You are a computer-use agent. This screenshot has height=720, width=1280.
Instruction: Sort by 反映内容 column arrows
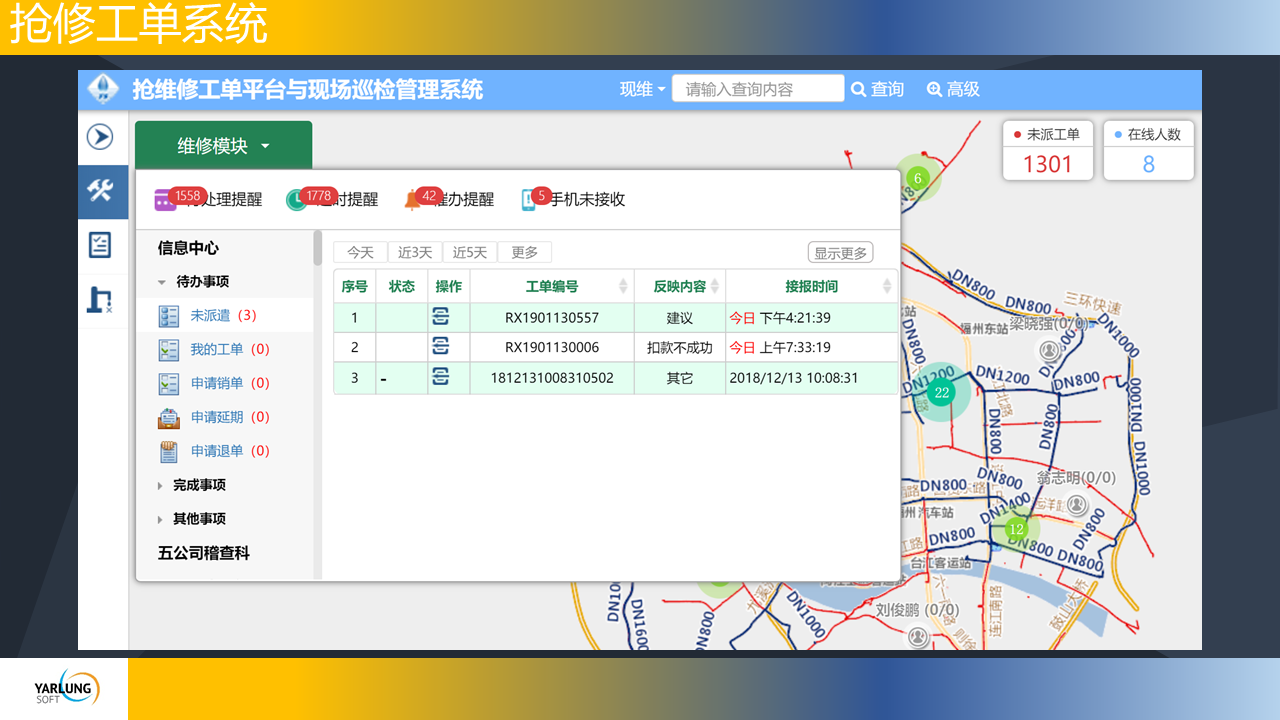(x=715, y=287)
